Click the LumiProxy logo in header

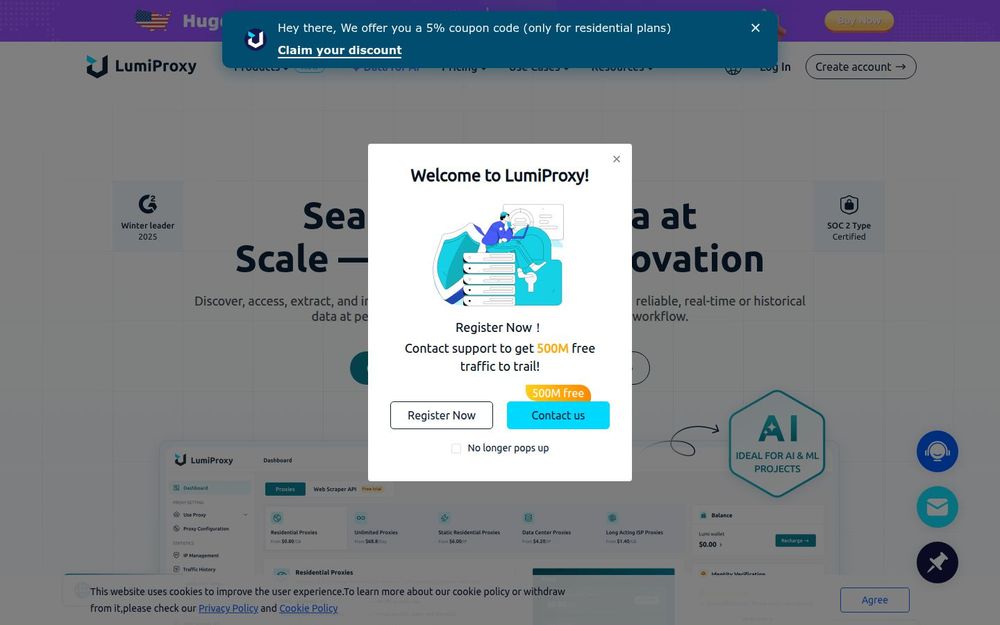point(142,66)
